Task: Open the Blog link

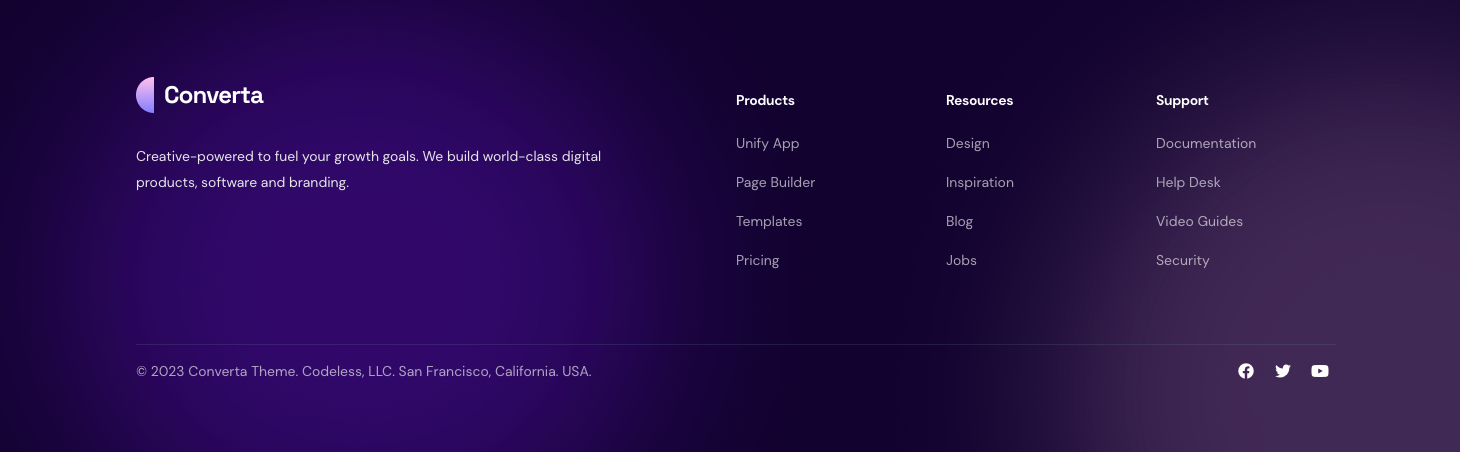Action: [x=959, y=221]
